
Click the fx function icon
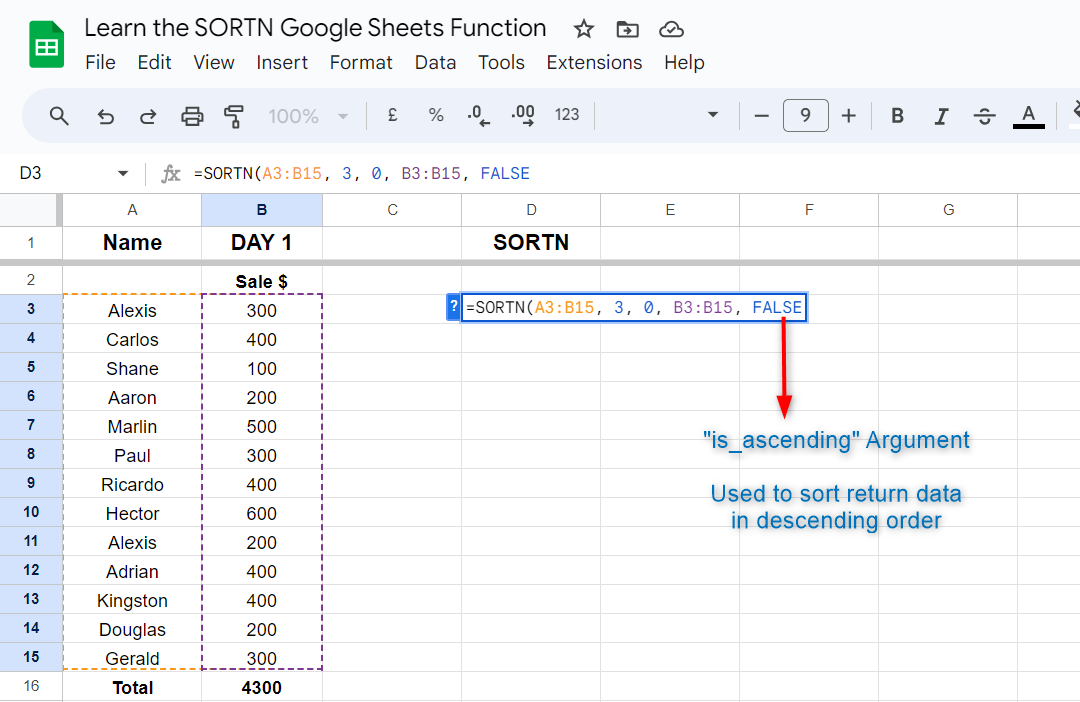coord(170,174)
